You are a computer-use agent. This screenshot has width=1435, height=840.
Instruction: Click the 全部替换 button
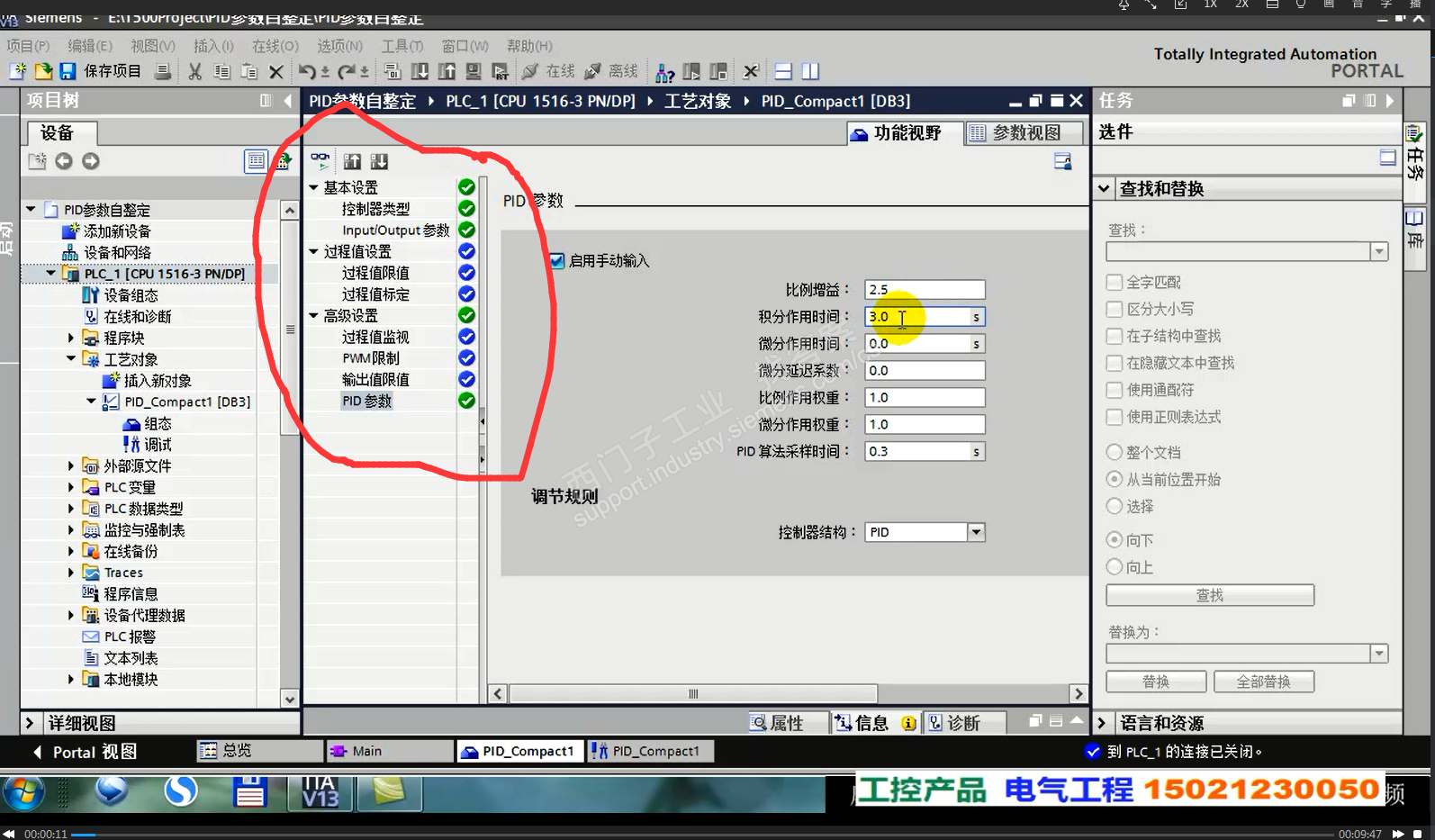[x=1264, y=682]
